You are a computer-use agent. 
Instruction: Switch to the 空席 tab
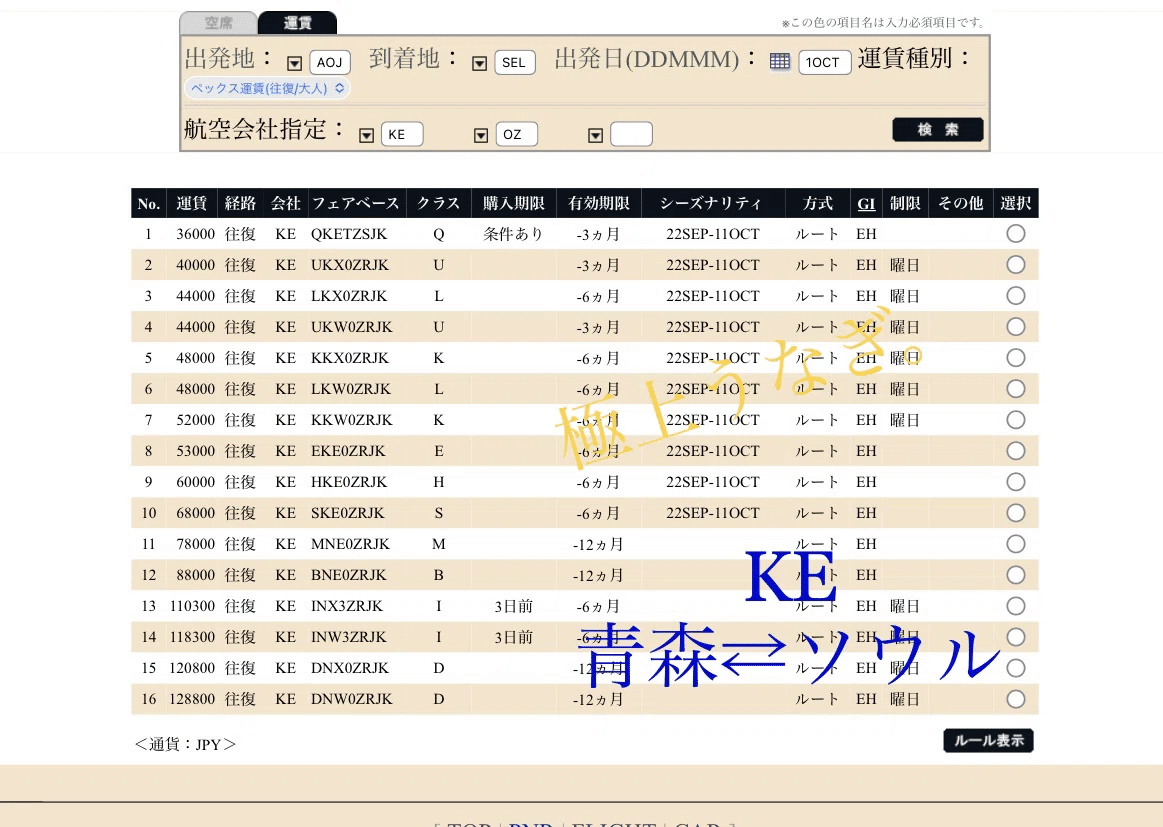coord(219,23)
